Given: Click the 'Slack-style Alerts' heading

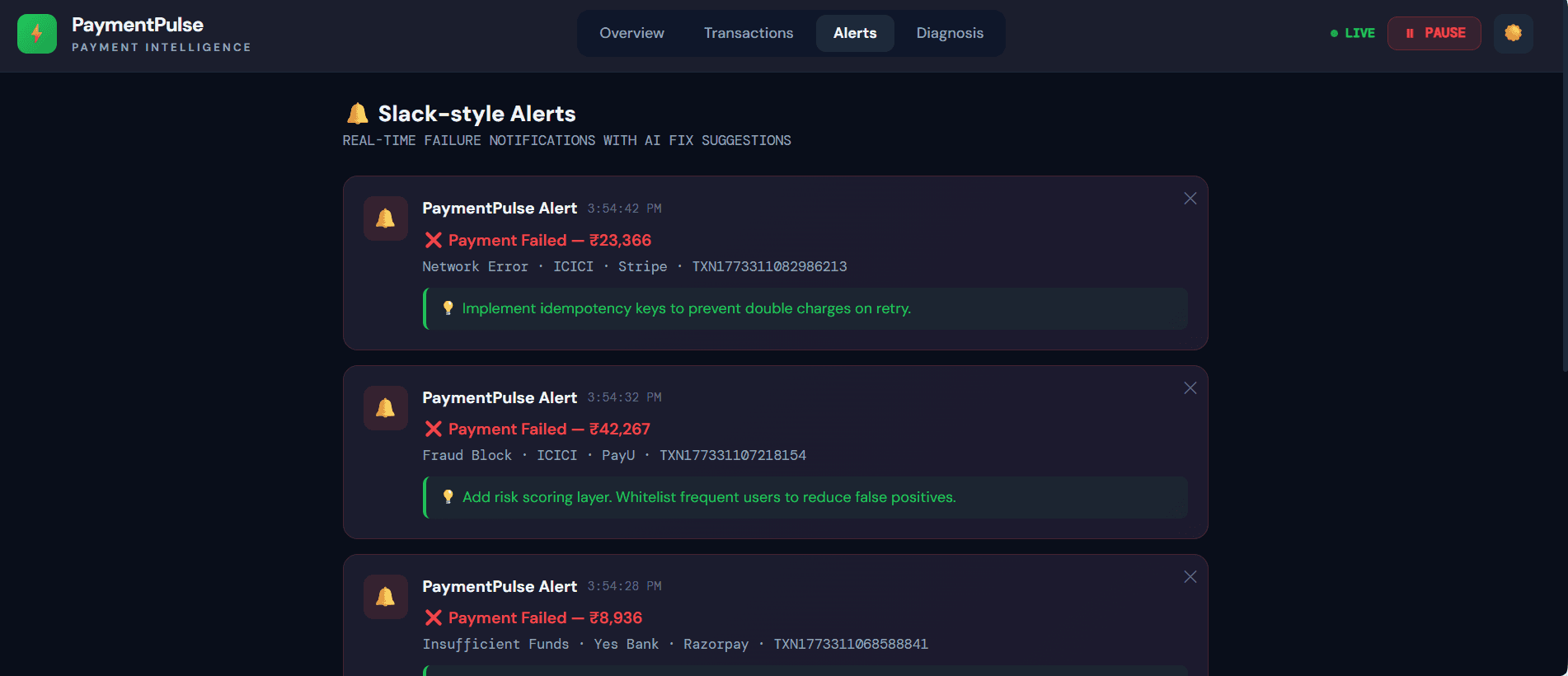Looking at the screenshot, I should 477,114.
